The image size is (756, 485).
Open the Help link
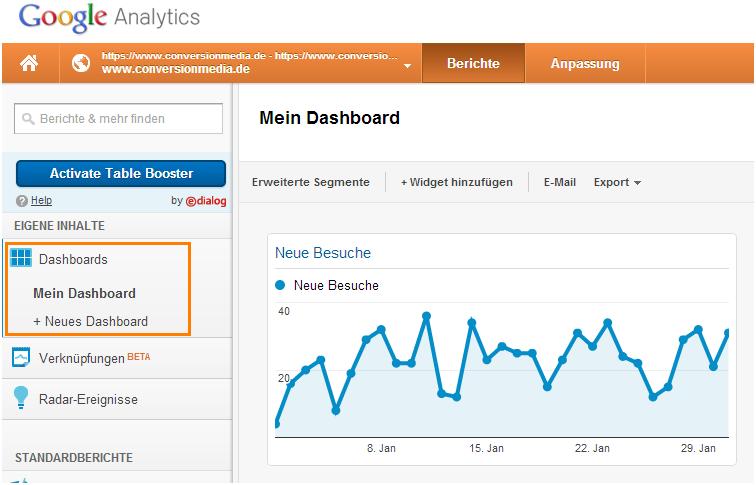[41, 201]
